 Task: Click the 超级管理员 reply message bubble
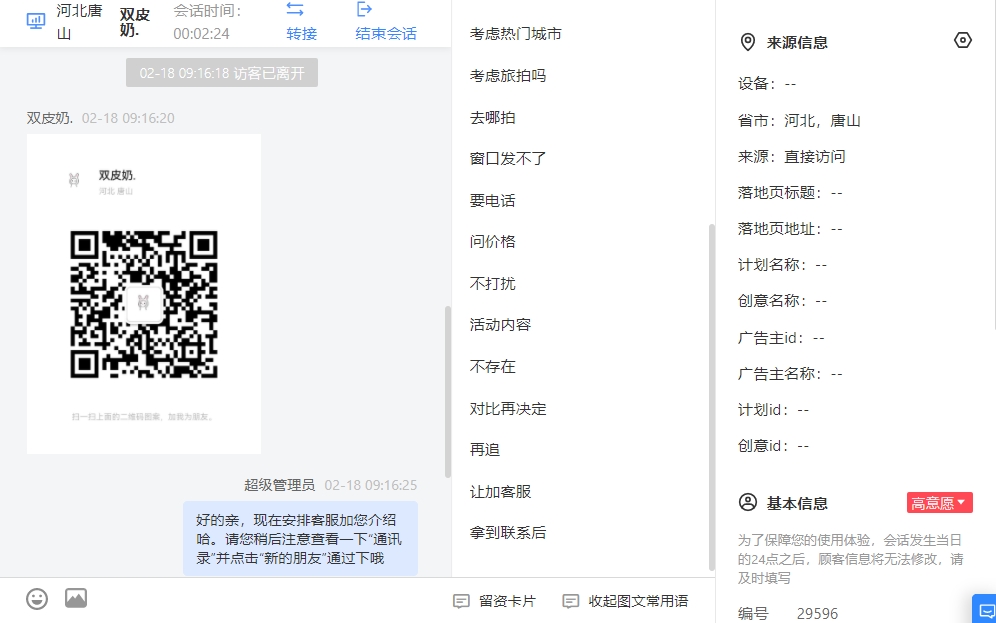[300, 539]
